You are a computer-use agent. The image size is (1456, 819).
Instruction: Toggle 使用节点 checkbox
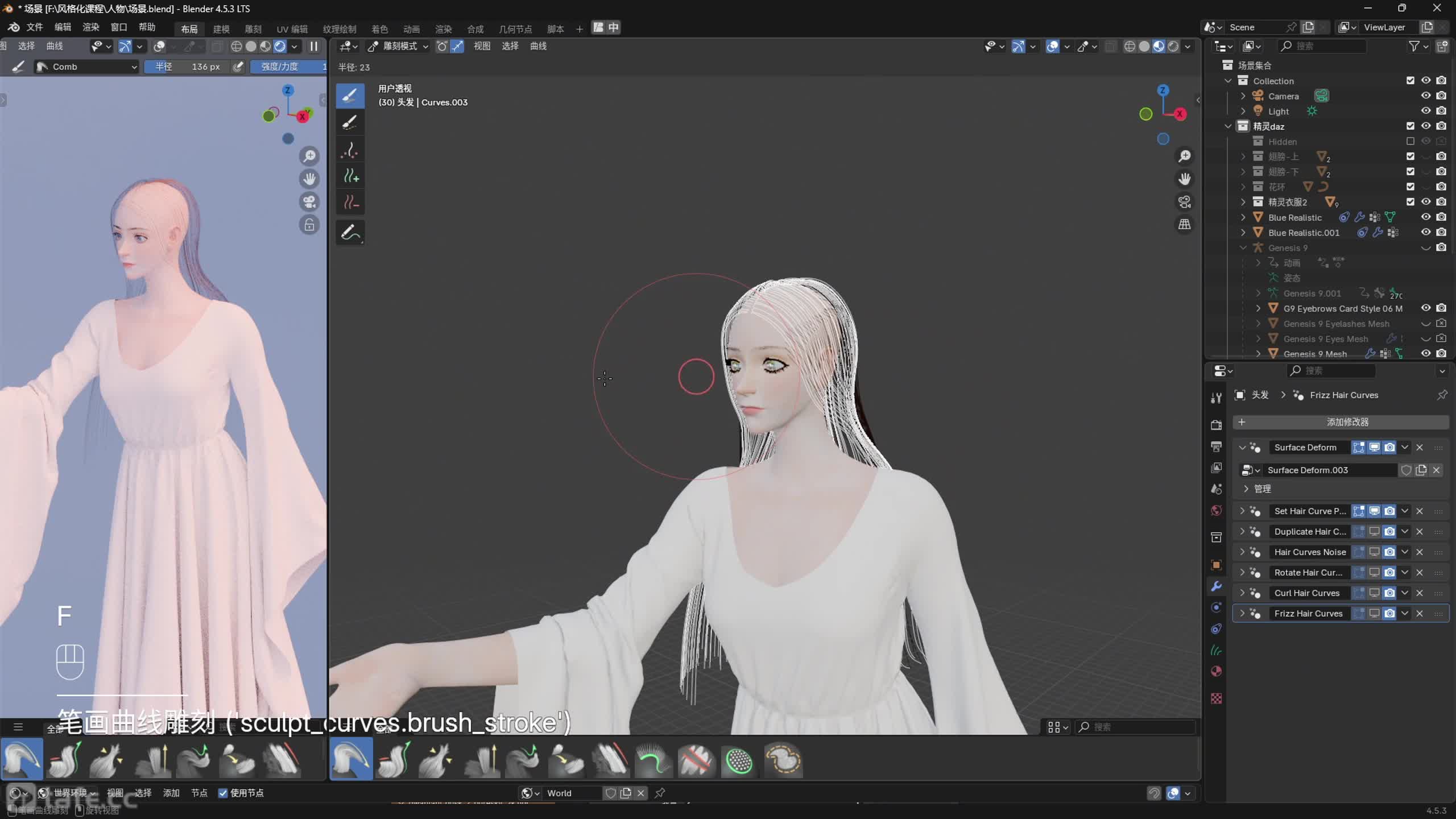pyautogui.click(x=223, y=793)
